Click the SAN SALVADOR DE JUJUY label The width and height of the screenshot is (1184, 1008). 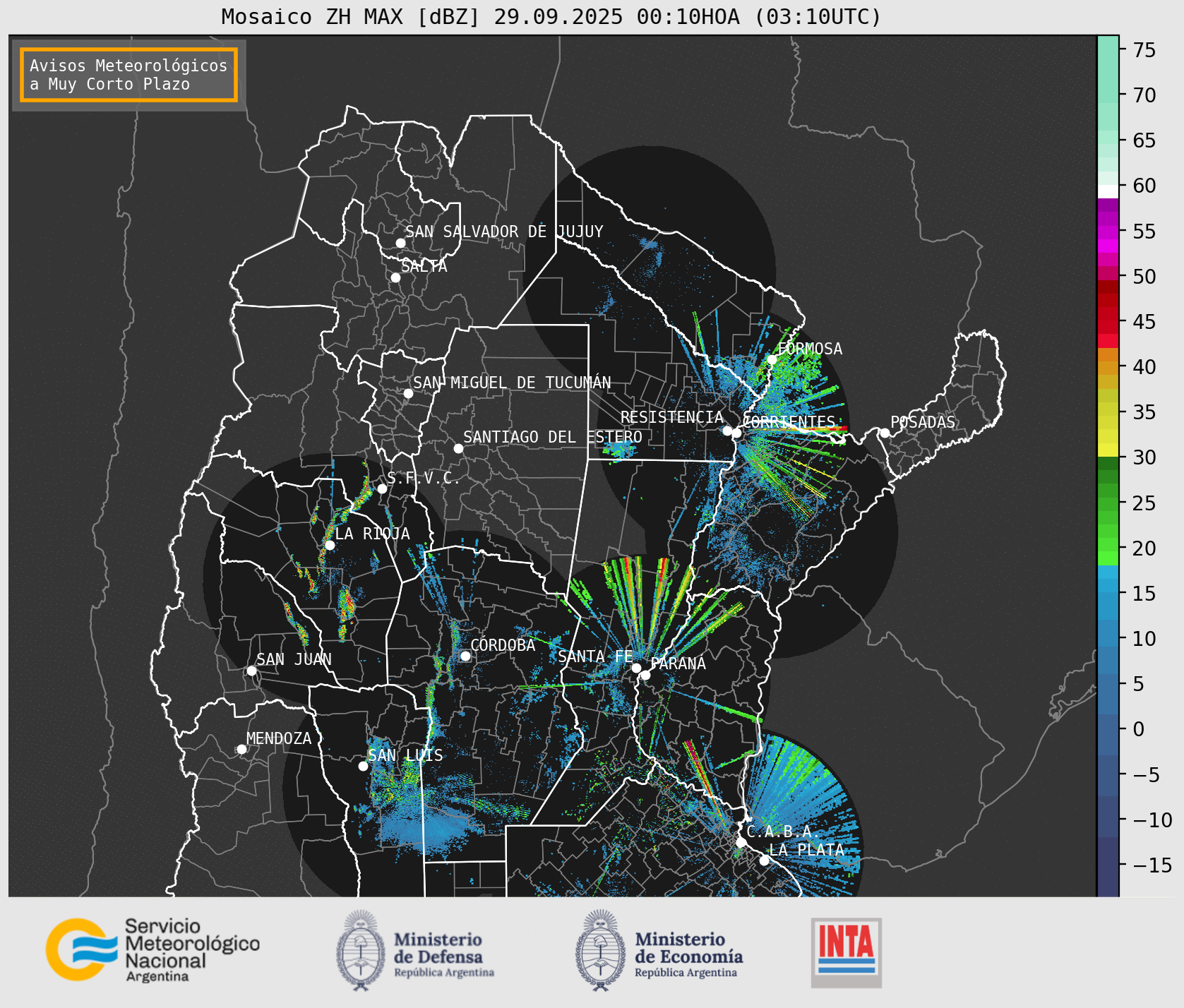pyautogui.click(x=504, y=232)
